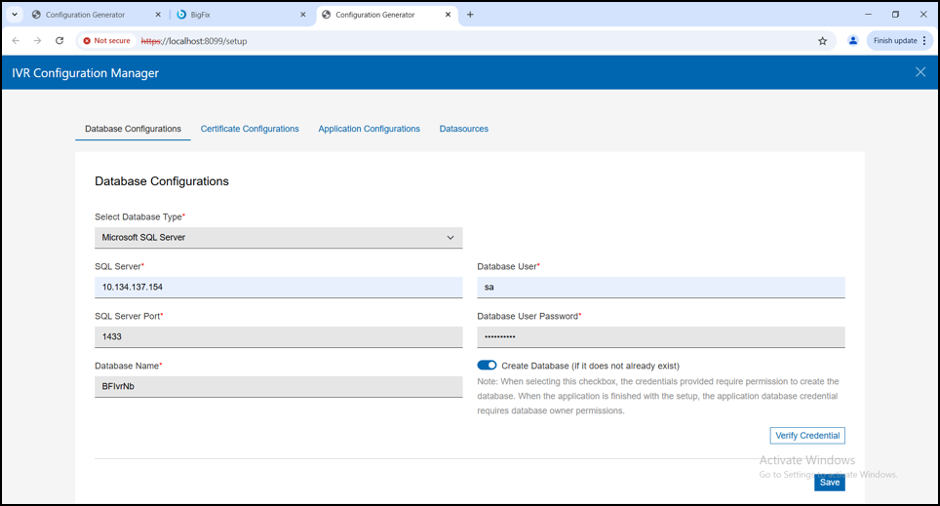Open the tab search chevron
The width and height of the screenshot is (940, 506).
pyautogui.click(x=15, y=15)
